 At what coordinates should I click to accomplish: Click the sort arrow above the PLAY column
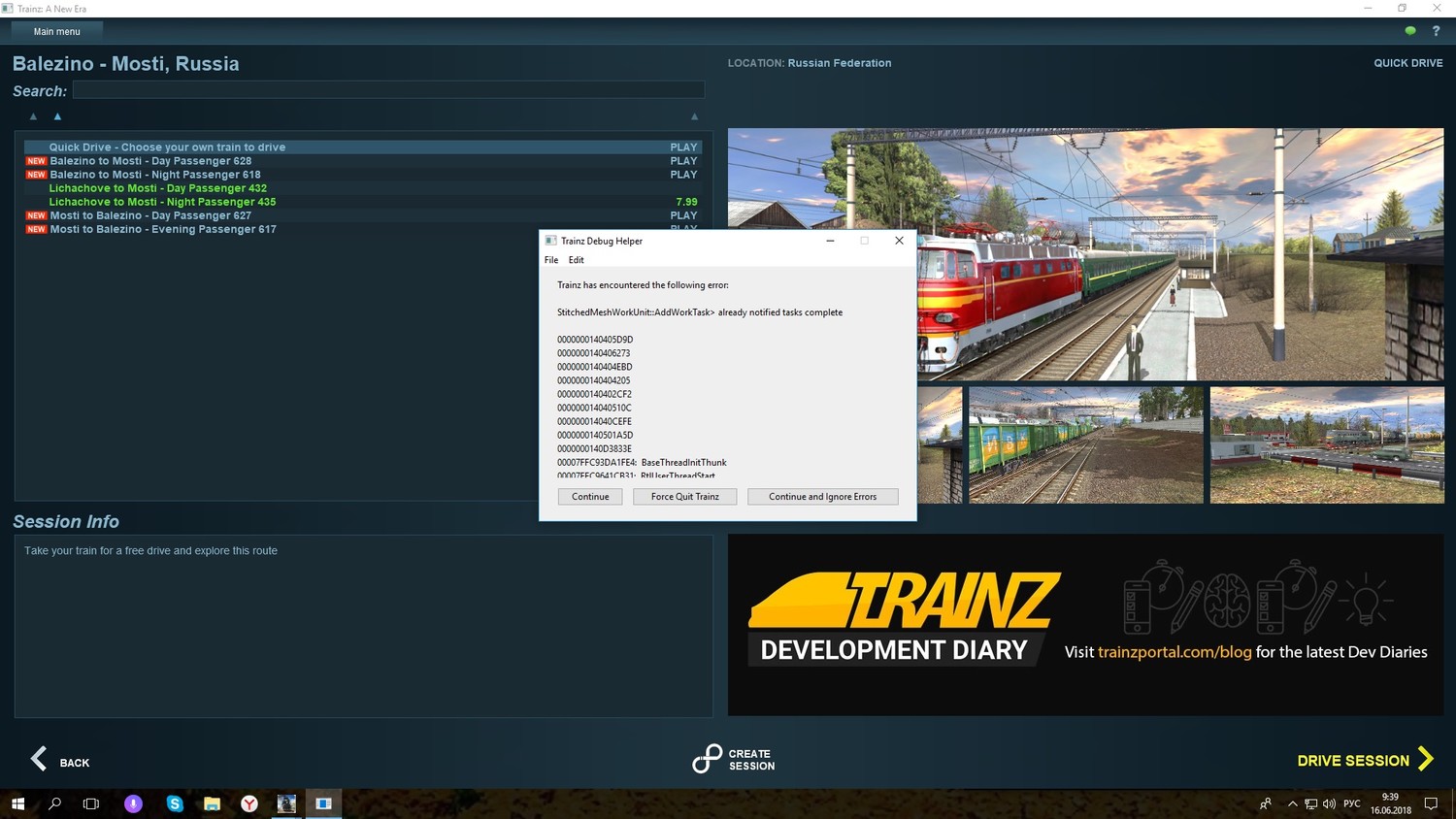(694, 116)
